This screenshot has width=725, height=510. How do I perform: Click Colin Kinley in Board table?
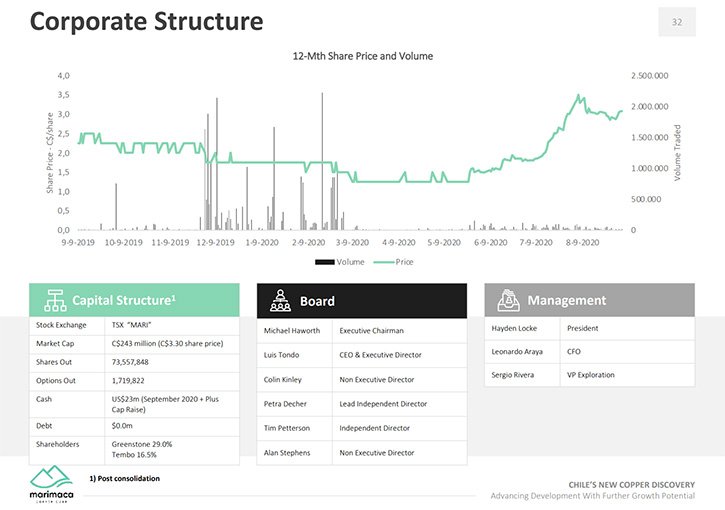point(283,380)
